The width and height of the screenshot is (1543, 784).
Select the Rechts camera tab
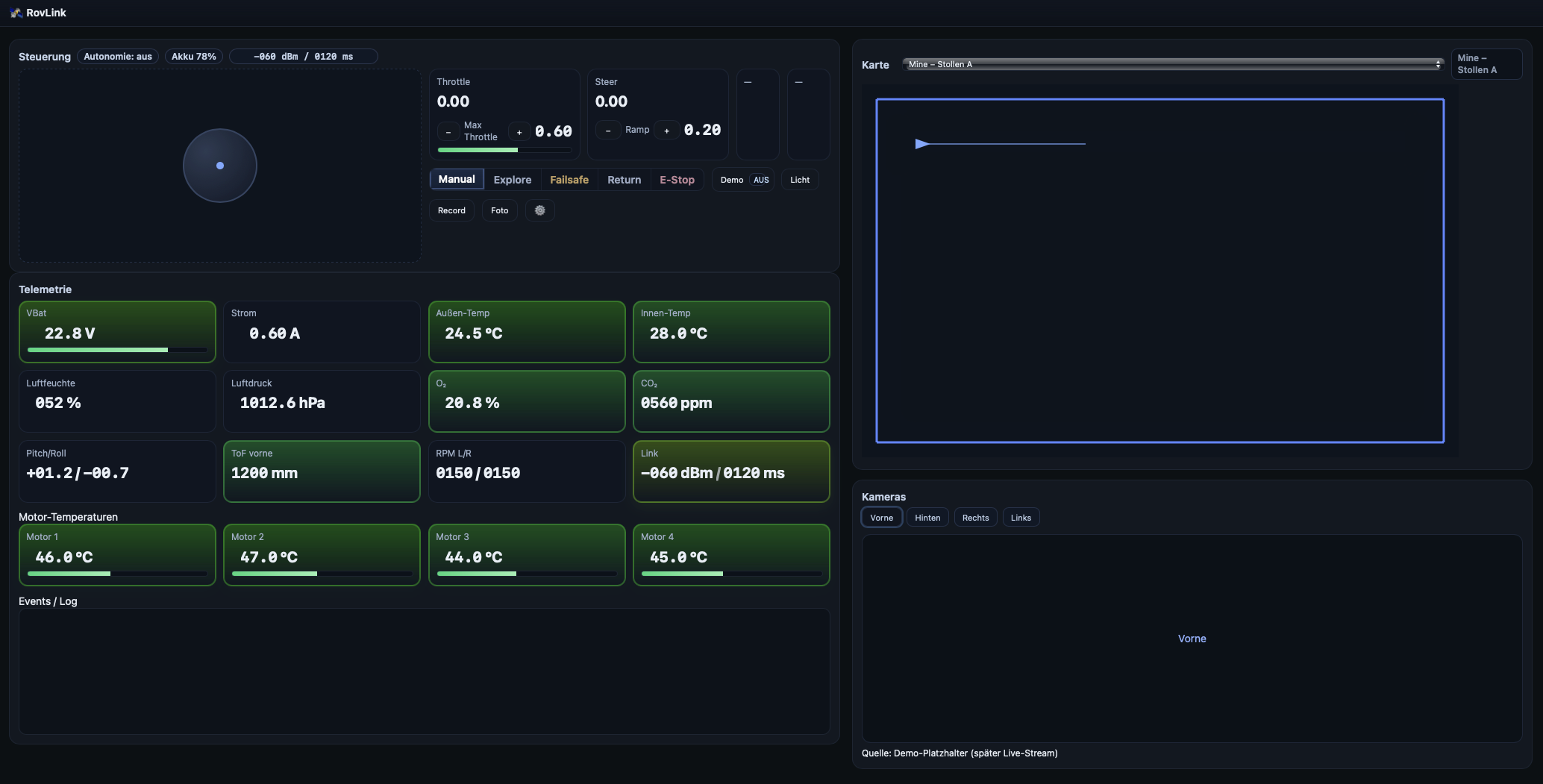[975, 518]
